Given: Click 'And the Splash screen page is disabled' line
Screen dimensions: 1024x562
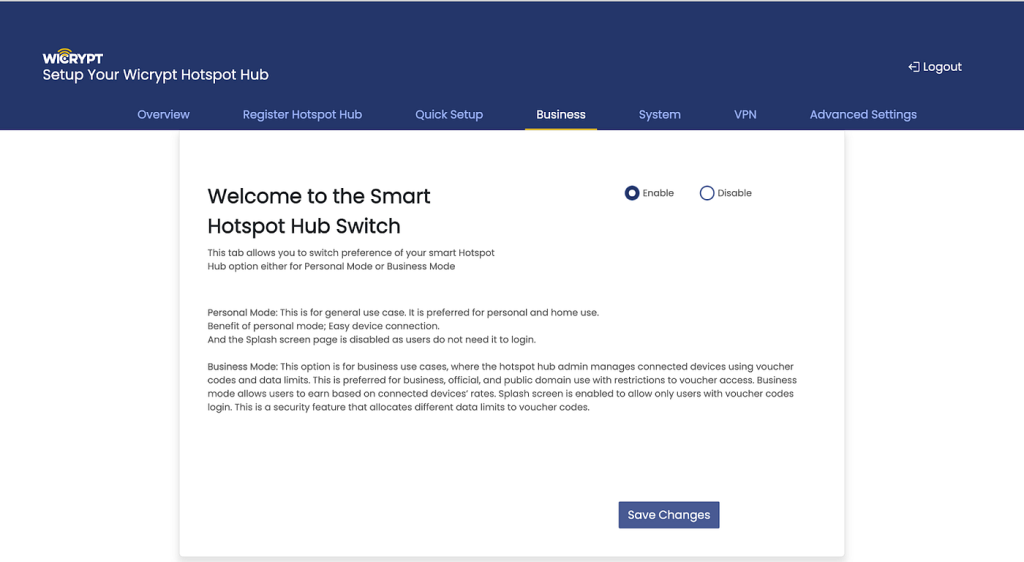Looking at the screenshot, I should tap(372, 339).
